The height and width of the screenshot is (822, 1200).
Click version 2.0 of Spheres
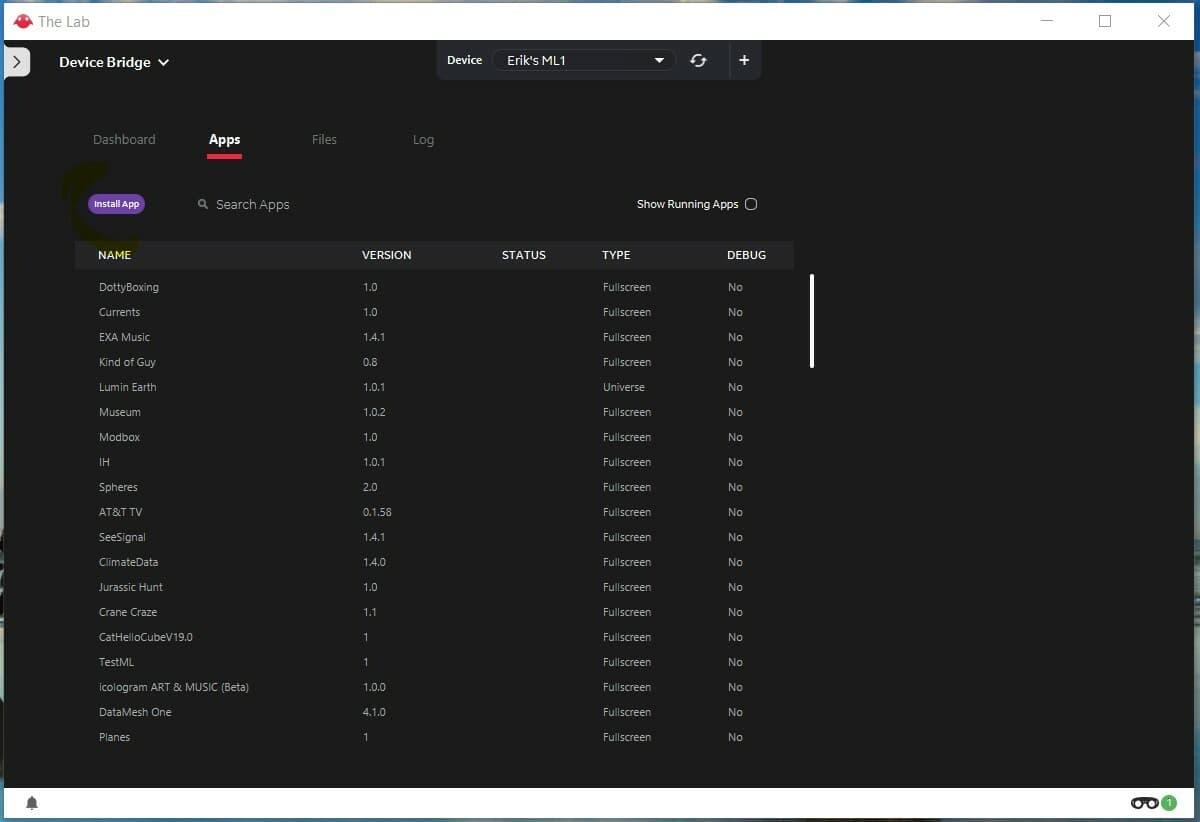point(370,487)
